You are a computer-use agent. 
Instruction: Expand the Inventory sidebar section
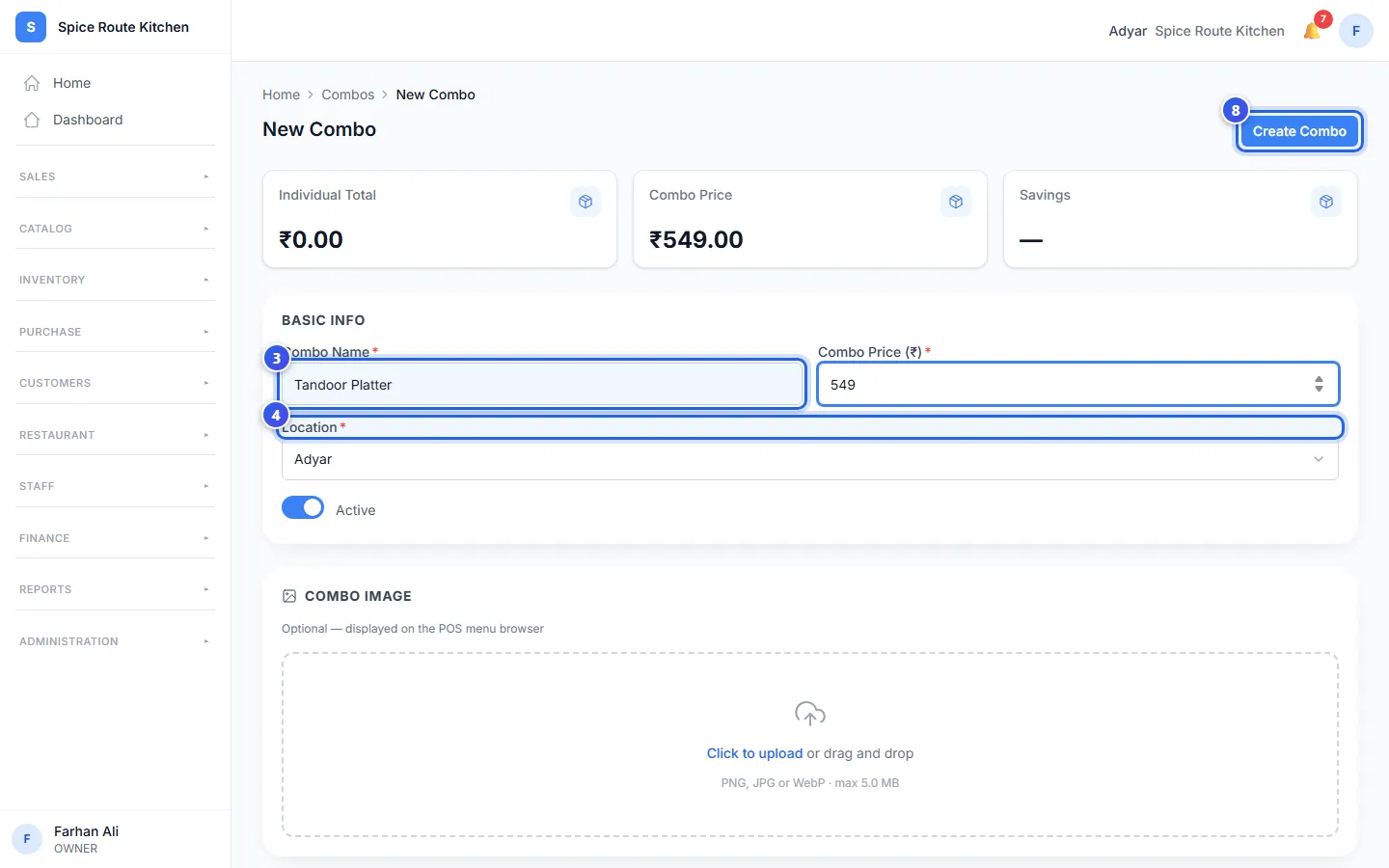pos(116,280)
